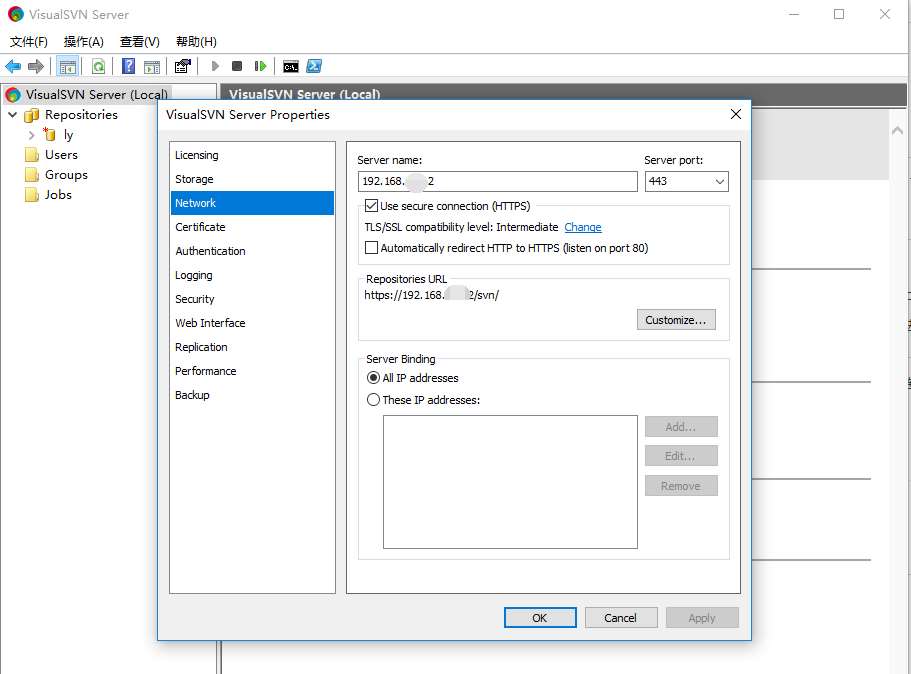Viewport: 911px width, 674px height.
Task: Open the Properties toolbar icon
Action: click(182, 66)
